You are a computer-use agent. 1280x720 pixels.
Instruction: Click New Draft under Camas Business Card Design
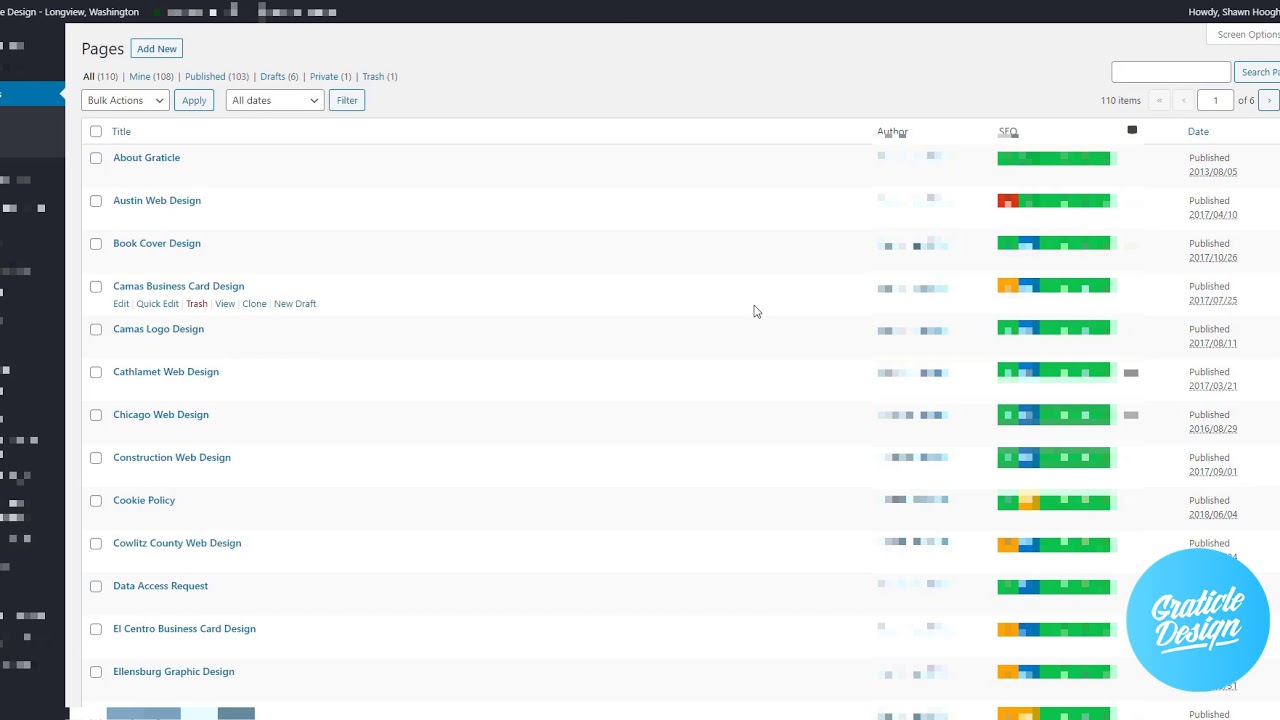click(295, 304)
